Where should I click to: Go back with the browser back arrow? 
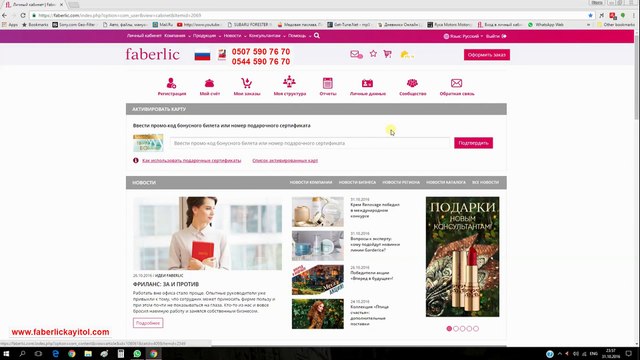(x=4, y=16)
